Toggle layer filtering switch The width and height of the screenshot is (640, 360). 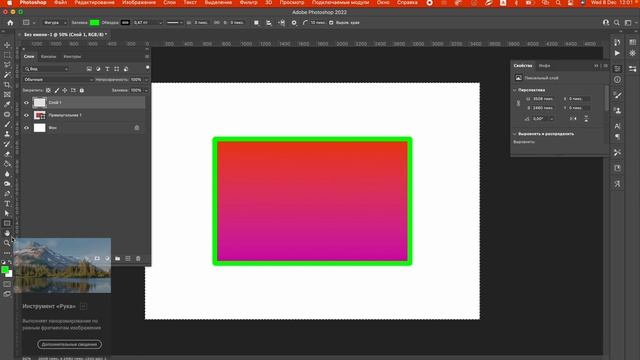[x=147, y=67]
